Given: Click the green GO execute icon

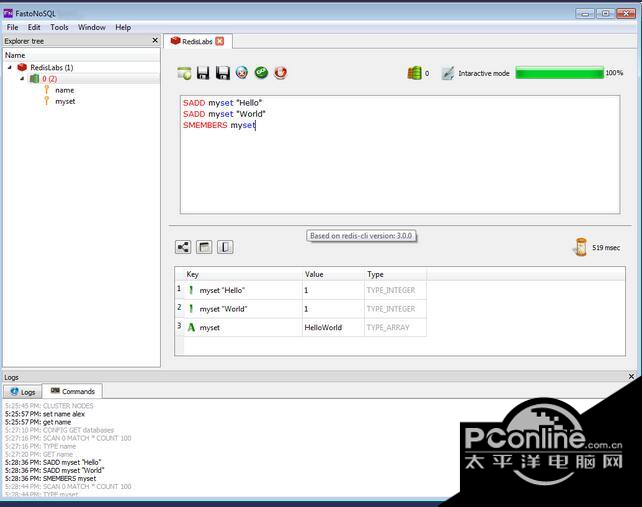Looking at the screenshot, I should point(261,73).
